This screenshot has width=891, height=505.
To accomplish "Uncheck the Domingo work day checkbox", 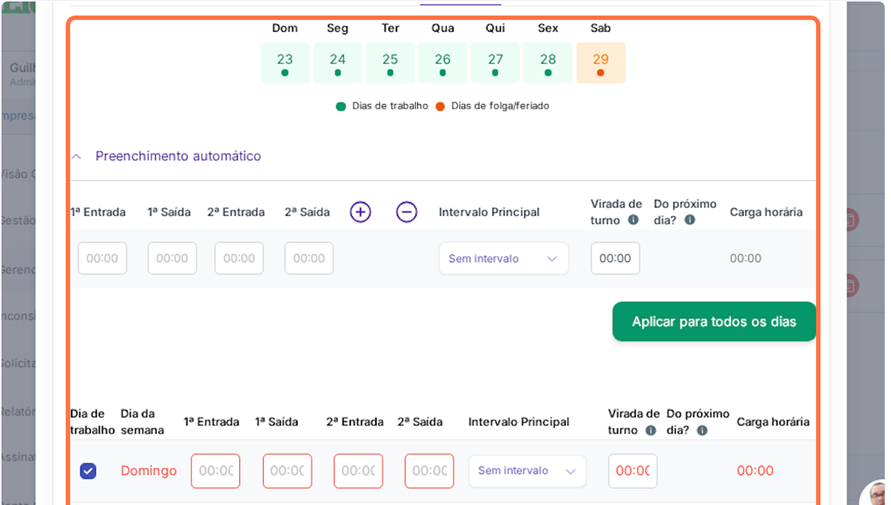I will click(x=88, y=471).
